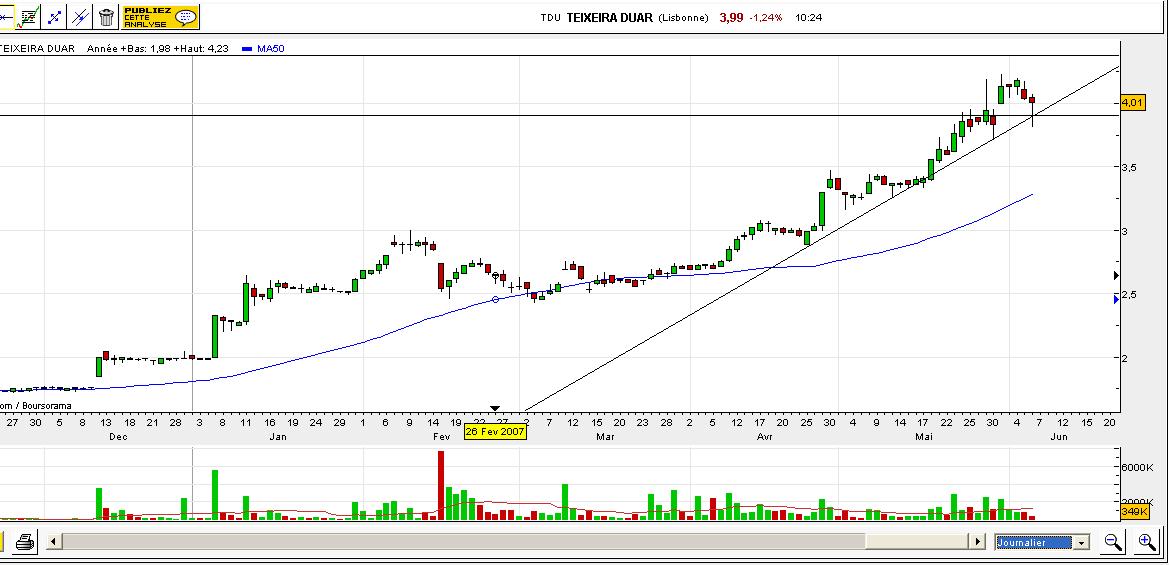The height and width of the screenshot is (565, 1169).
Task: Click the Année +Bas: 1,98 text
Action: tap(129, 48)
